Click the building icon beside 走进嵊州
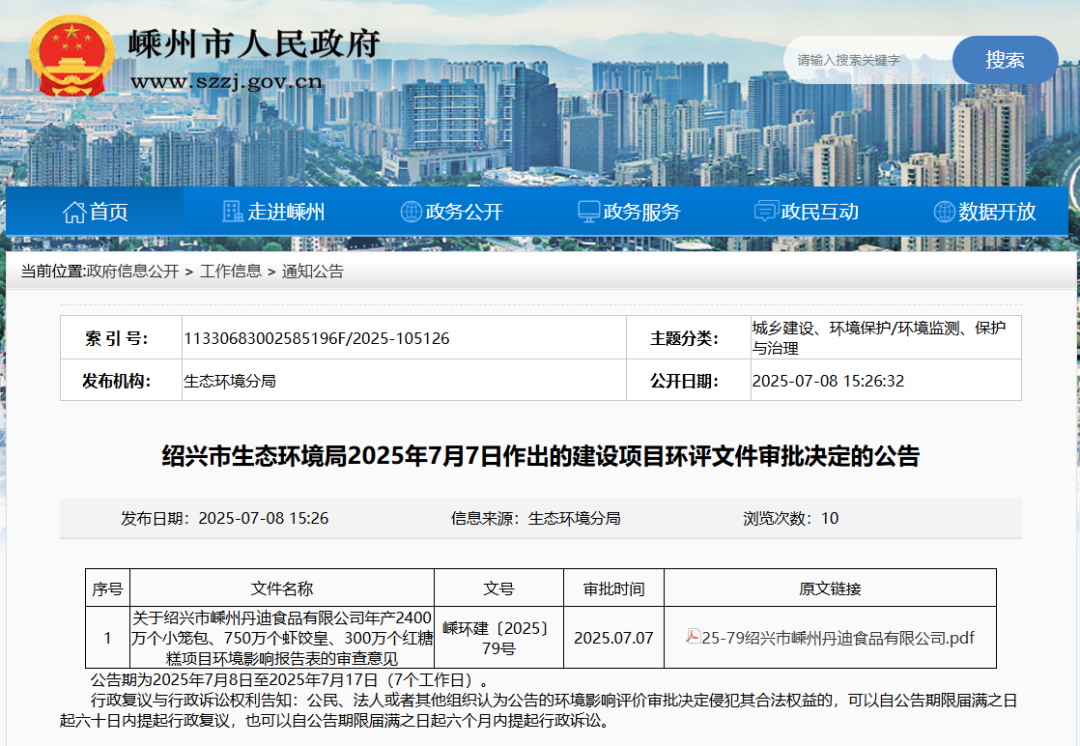 point(232,212)
